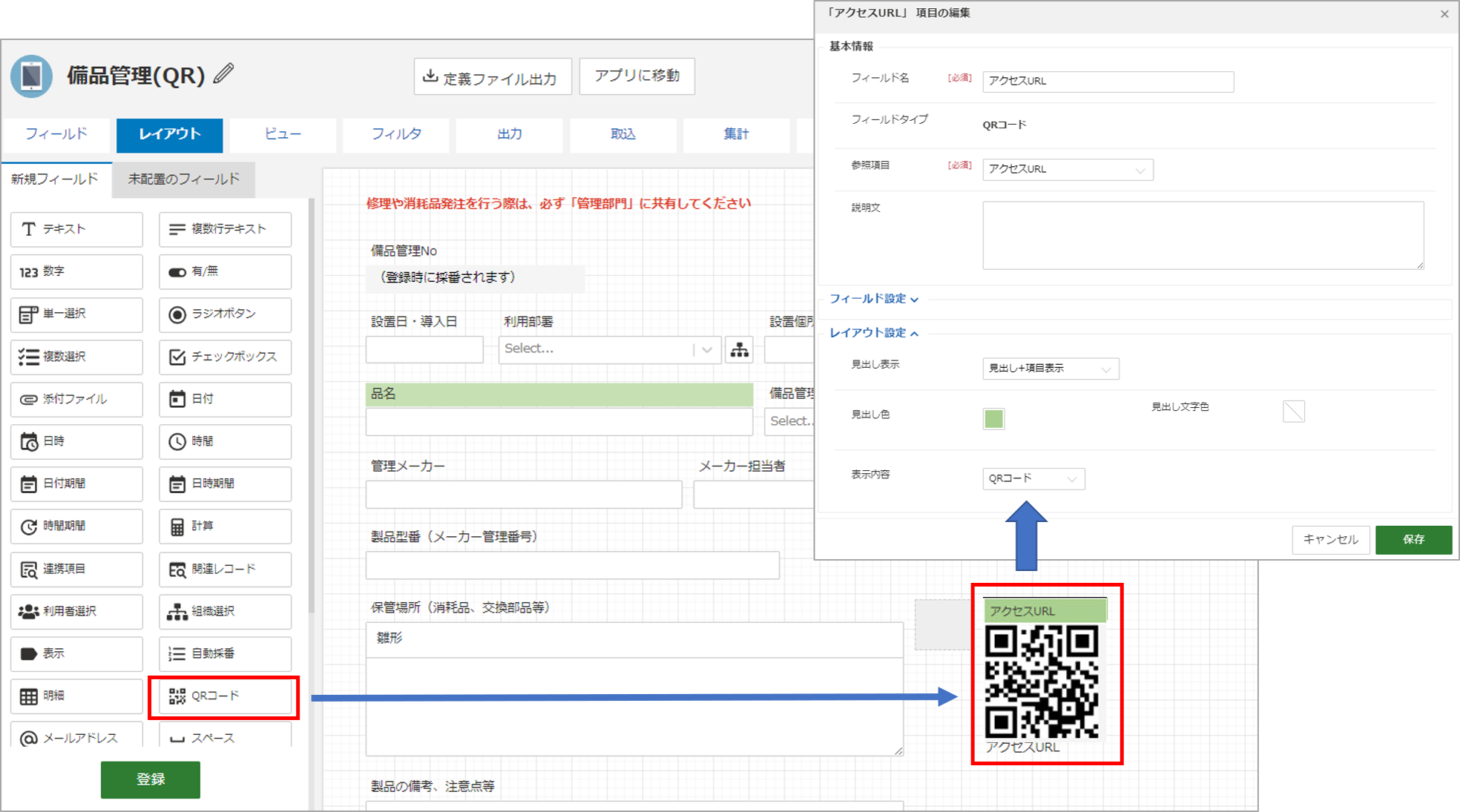
Task: Click the 製品型番 input field
Action: (x=573, y=565)
